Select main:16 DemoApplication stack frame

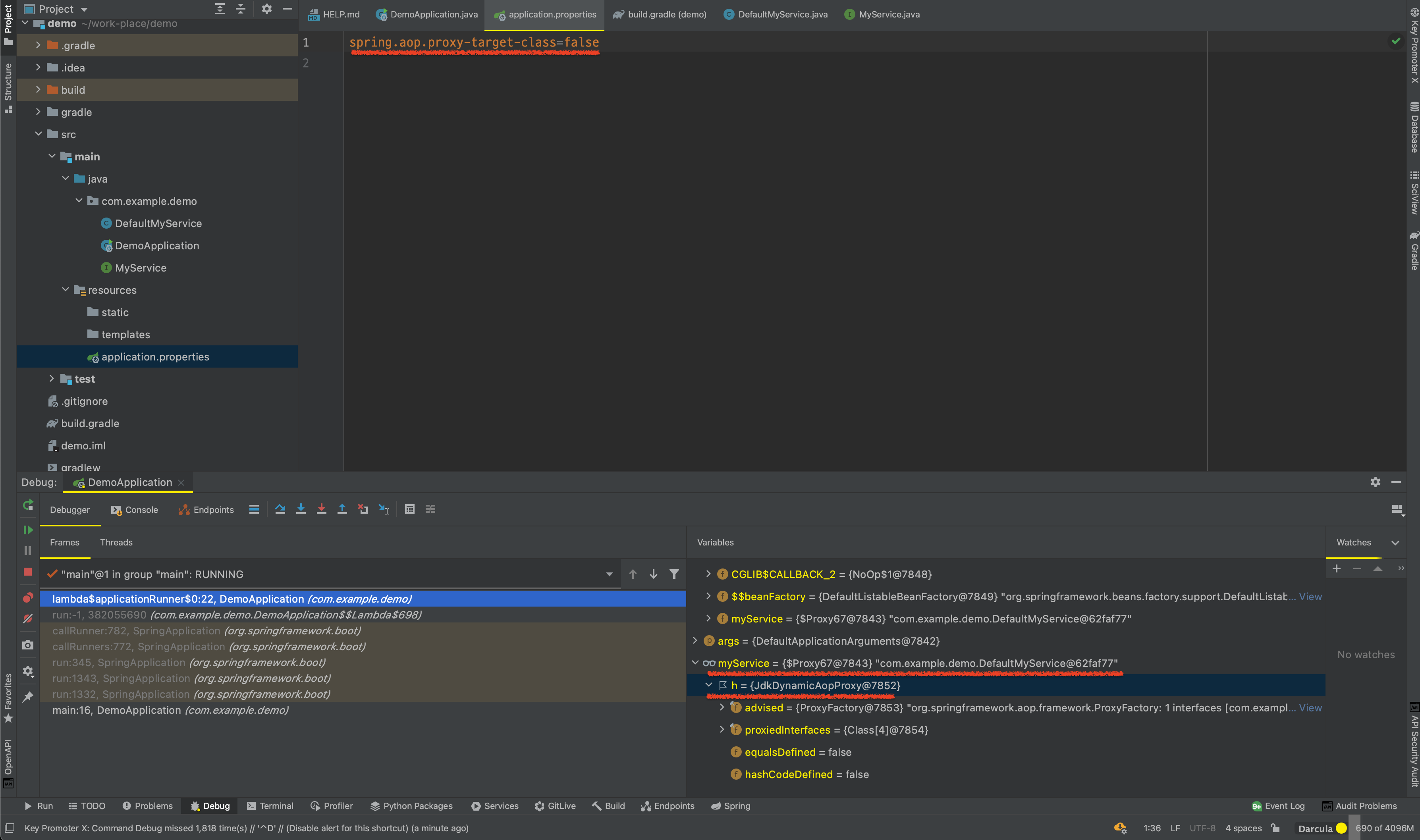click(x=170, y=710)
